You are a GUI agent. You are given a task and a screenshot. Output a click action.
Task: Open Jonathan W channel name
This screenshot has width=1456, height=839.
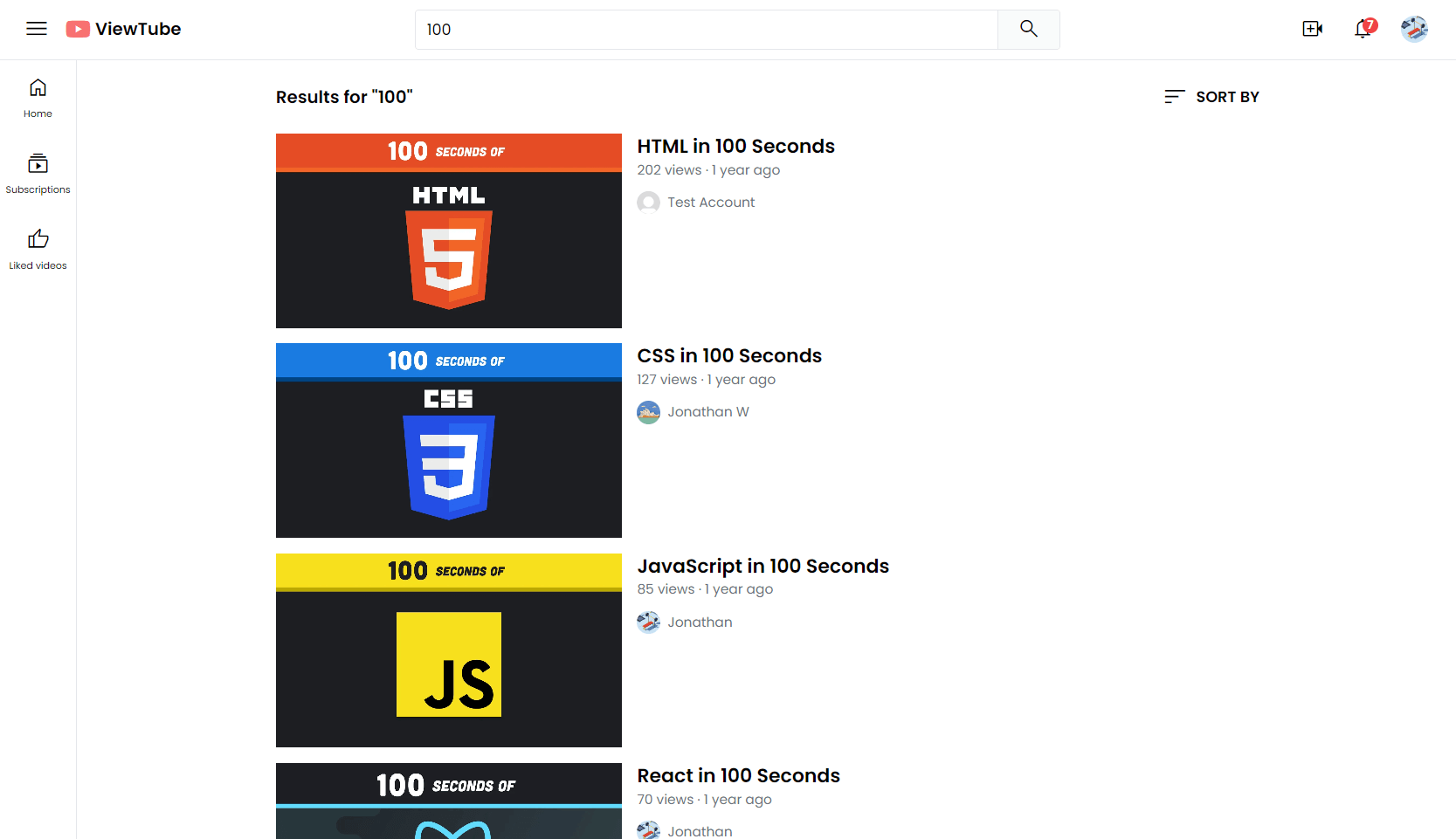tap(708, 412)
